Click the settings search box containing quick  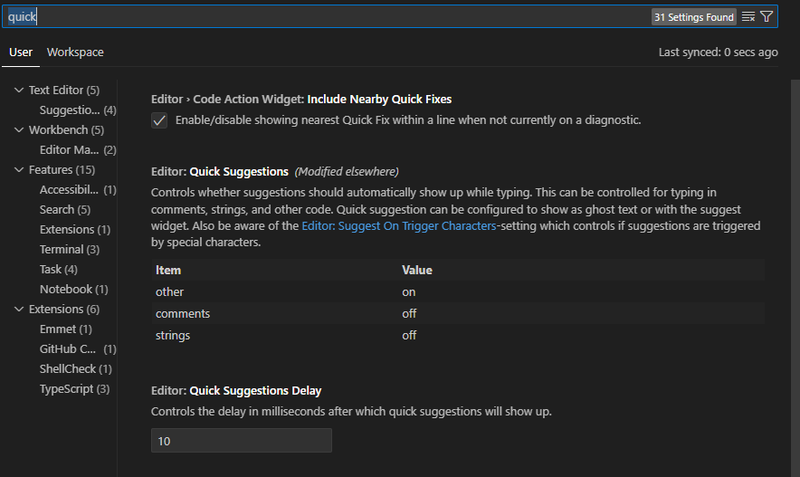coord(327,17)
